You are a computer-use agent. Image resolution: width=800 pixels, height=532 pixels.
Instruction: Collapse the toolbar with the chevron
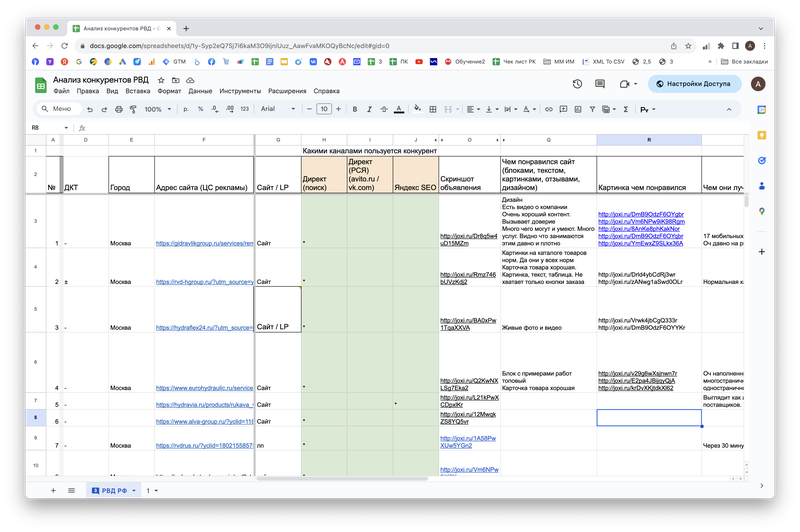point(729,109)
